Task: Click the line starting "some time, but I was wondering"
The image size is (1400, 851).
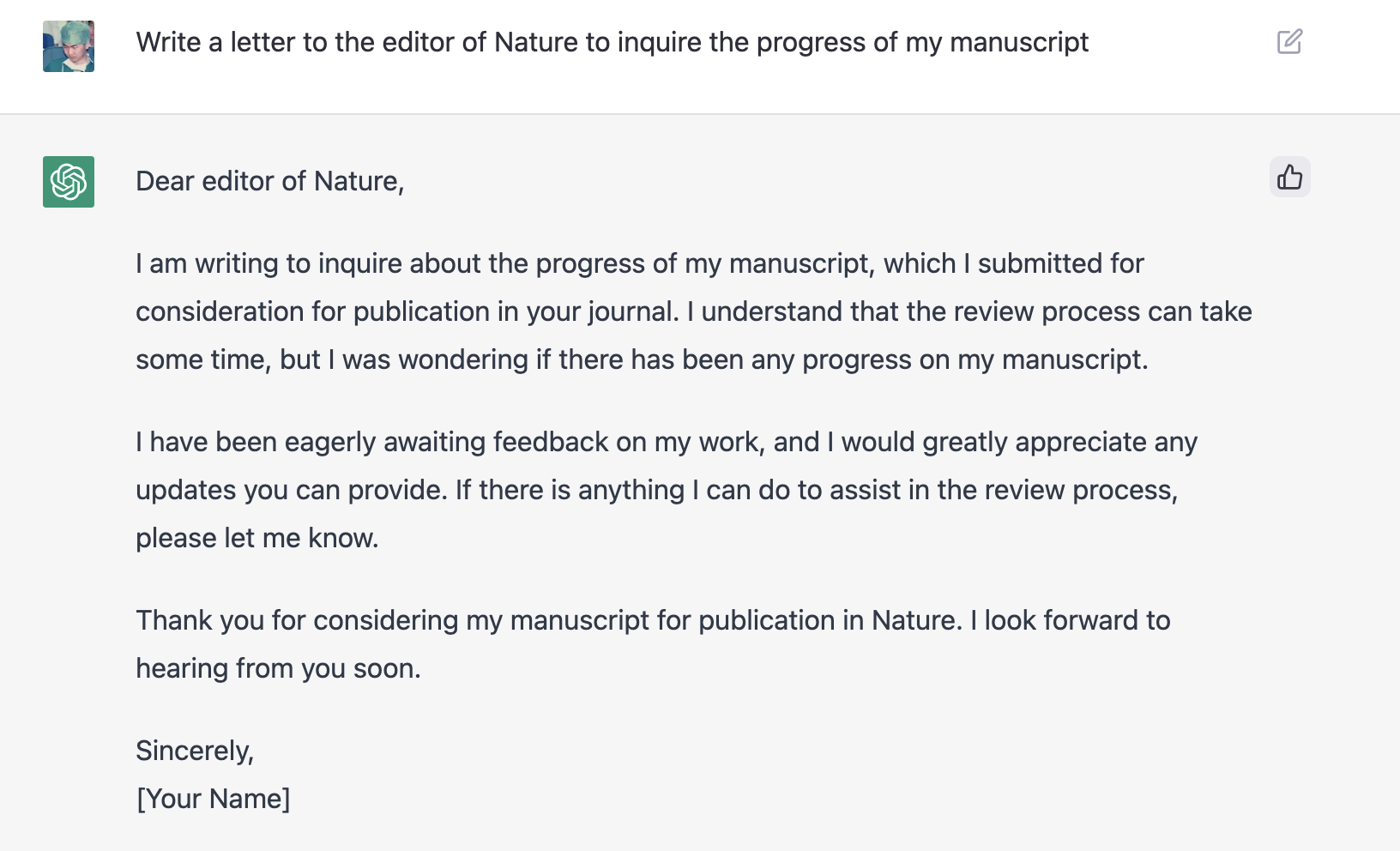Action: click(641, 359)
